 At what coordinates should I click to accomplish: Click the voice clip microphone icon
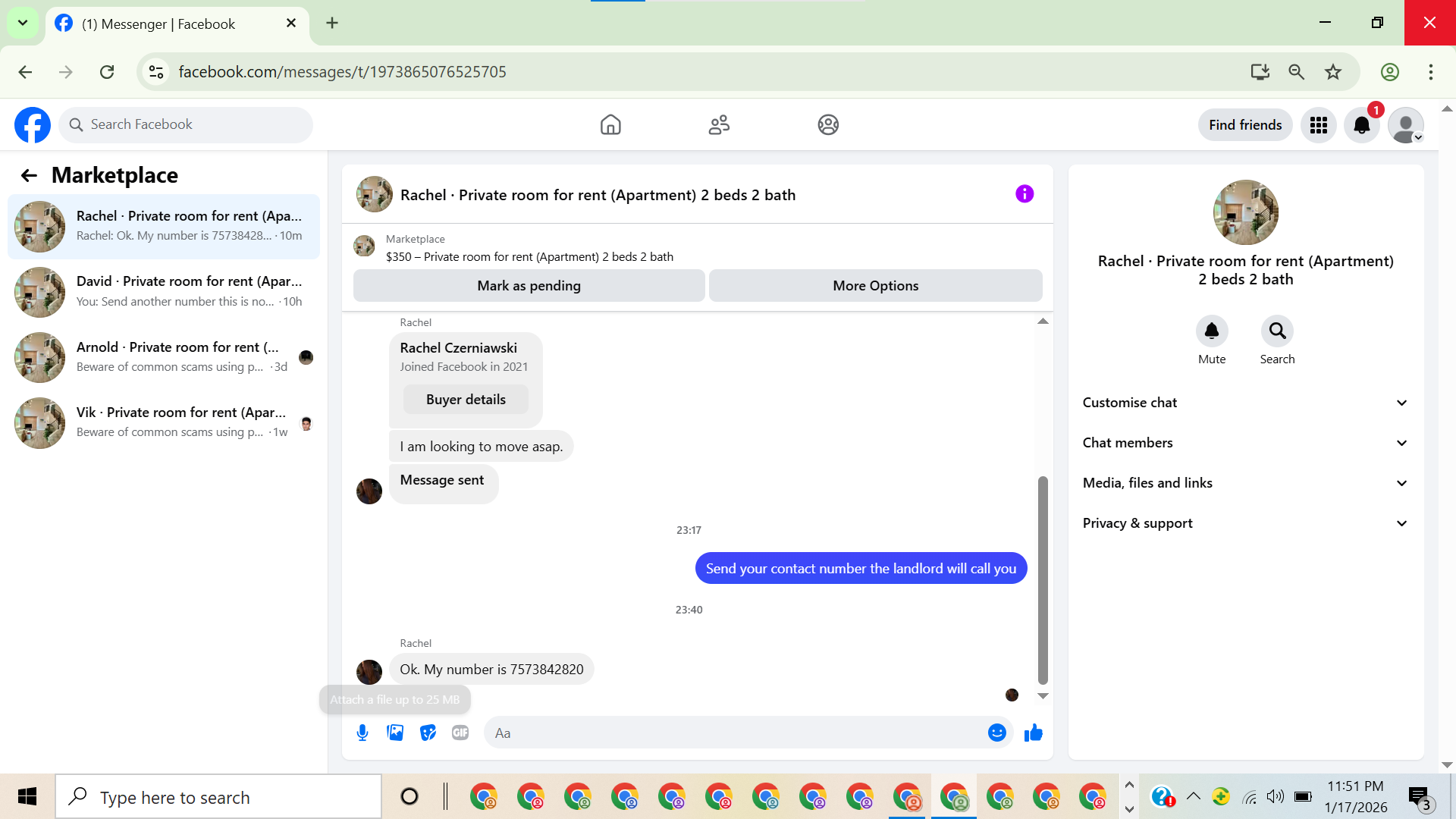(362, 733)
